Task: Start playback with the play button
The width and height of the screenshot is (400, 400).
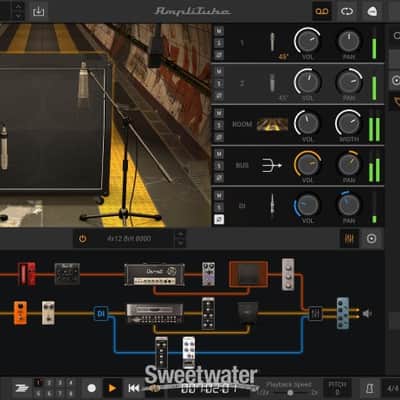Action: tap(112, 388)
